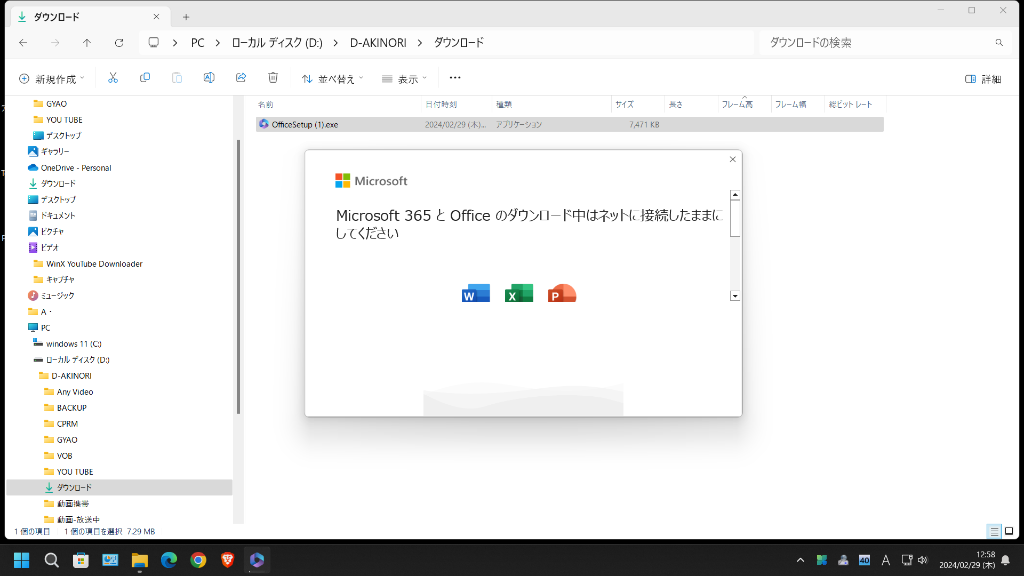
Task: Click D-AKINORI in the address bar
Action: (378, 42)
